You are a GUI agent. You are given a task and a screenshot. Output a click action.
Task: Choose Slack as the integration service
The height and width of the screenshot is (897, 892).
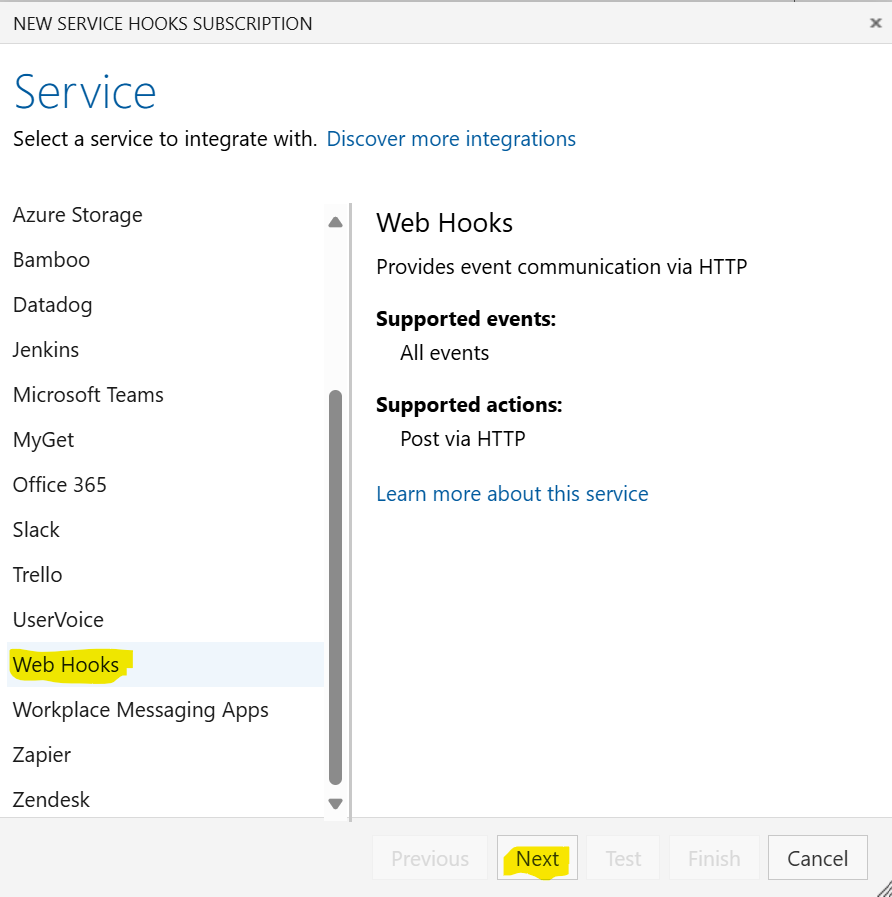(x=37, y=530)
